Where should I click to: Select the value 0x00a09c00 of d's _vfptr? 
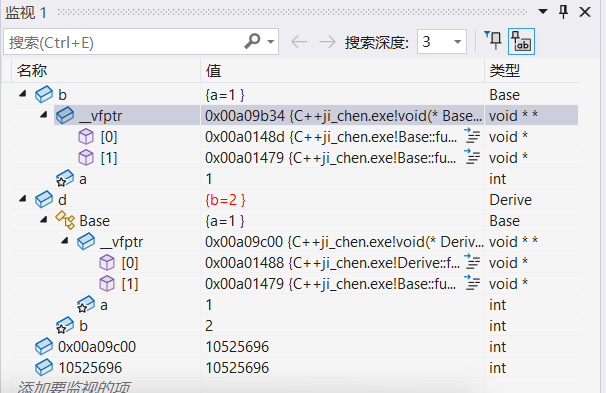[x=244, y=242]
